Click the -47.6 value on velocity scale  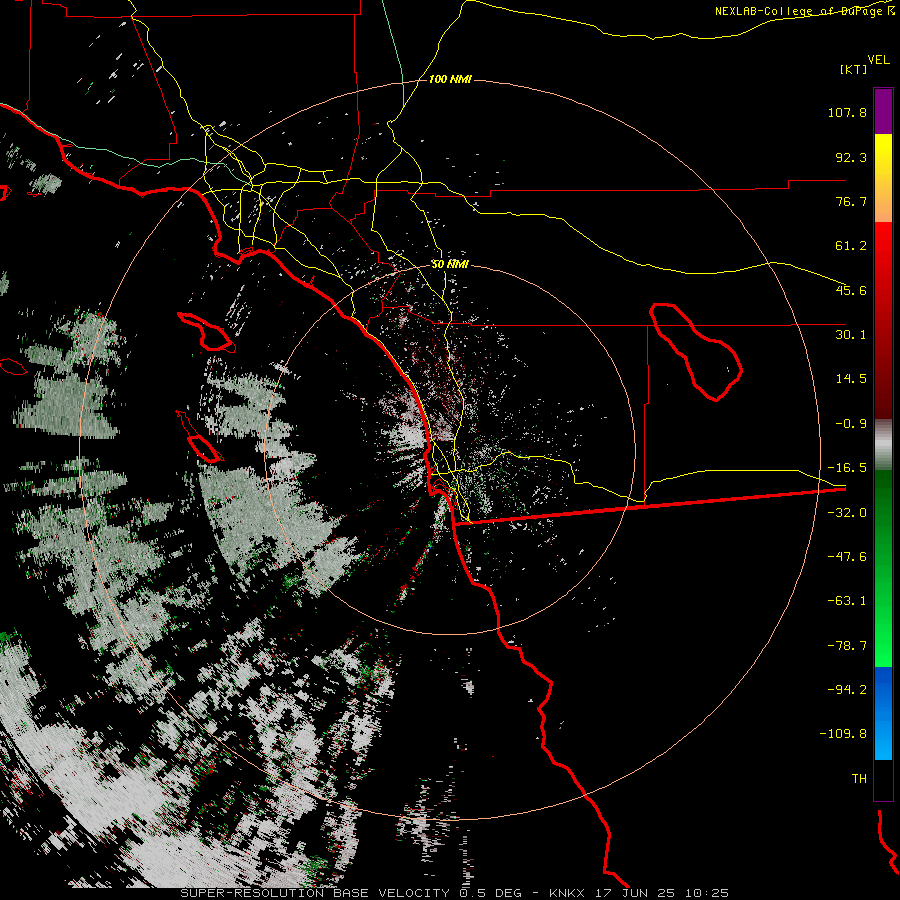coord(847,557)
